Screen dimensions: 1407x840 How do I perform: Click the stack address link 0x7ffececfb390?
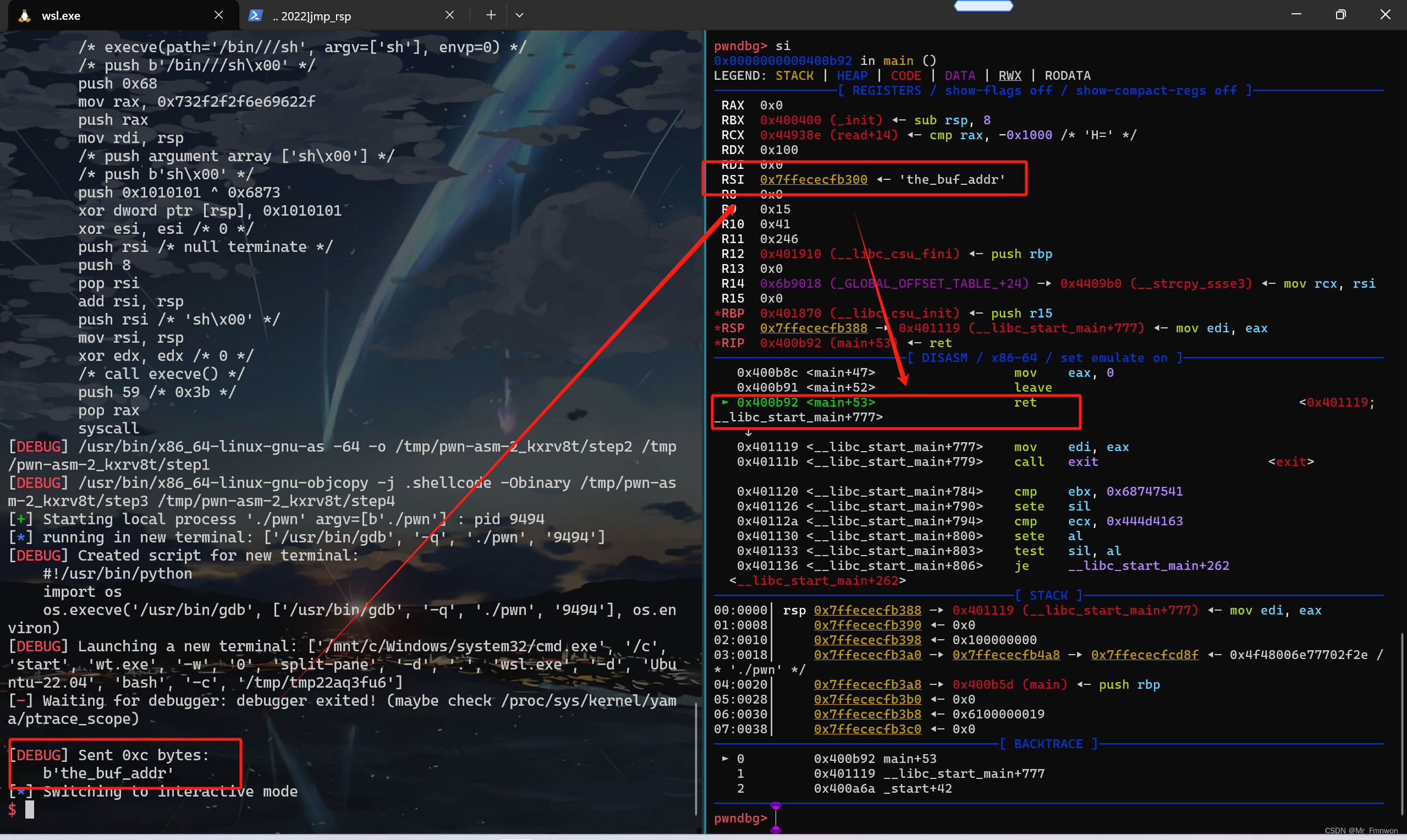click(867, 625)
